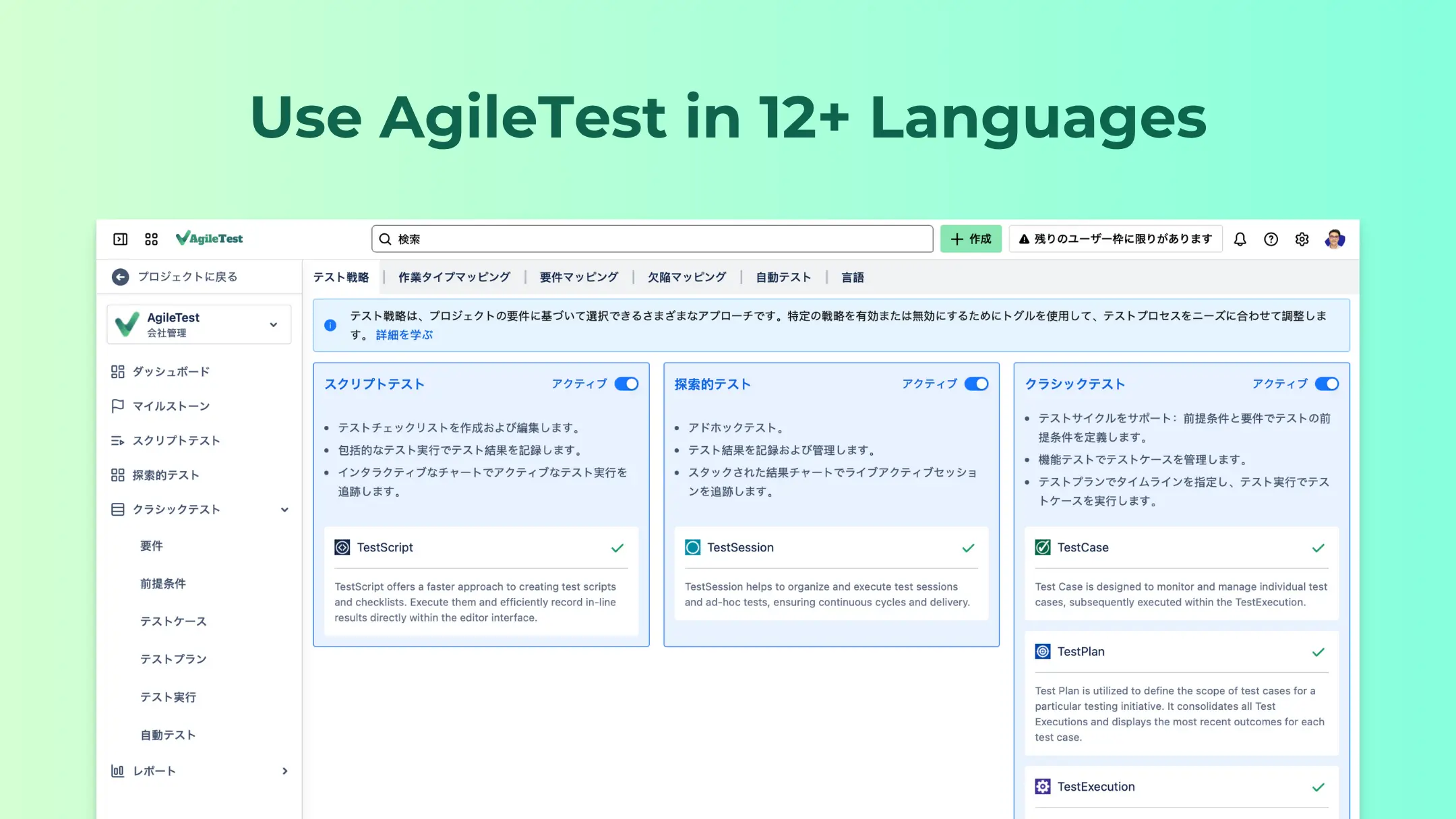Click the TestScript type icon
The width and height of the screenshot is (1456, 819).
coord(342,547)
